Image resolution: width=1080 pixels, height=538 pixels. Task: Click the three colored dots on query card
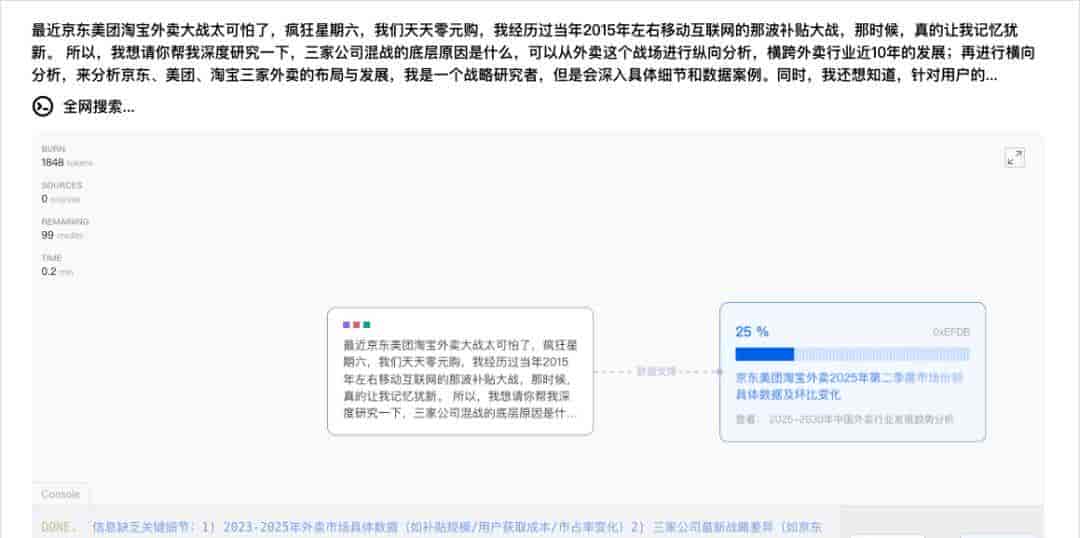click(x=356, y=324)
